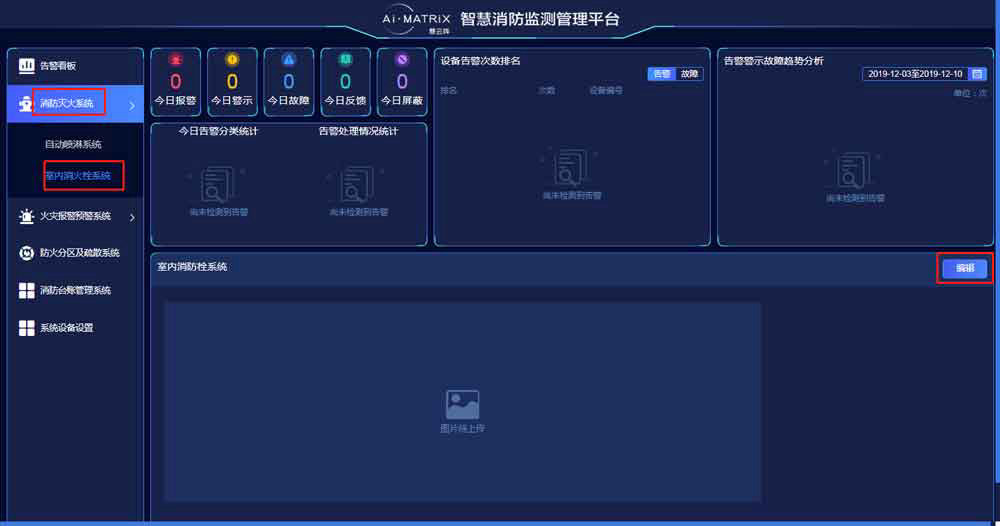
Task: Click the no-data icon under 今日告警分类统计
Action: click(218, 184)
